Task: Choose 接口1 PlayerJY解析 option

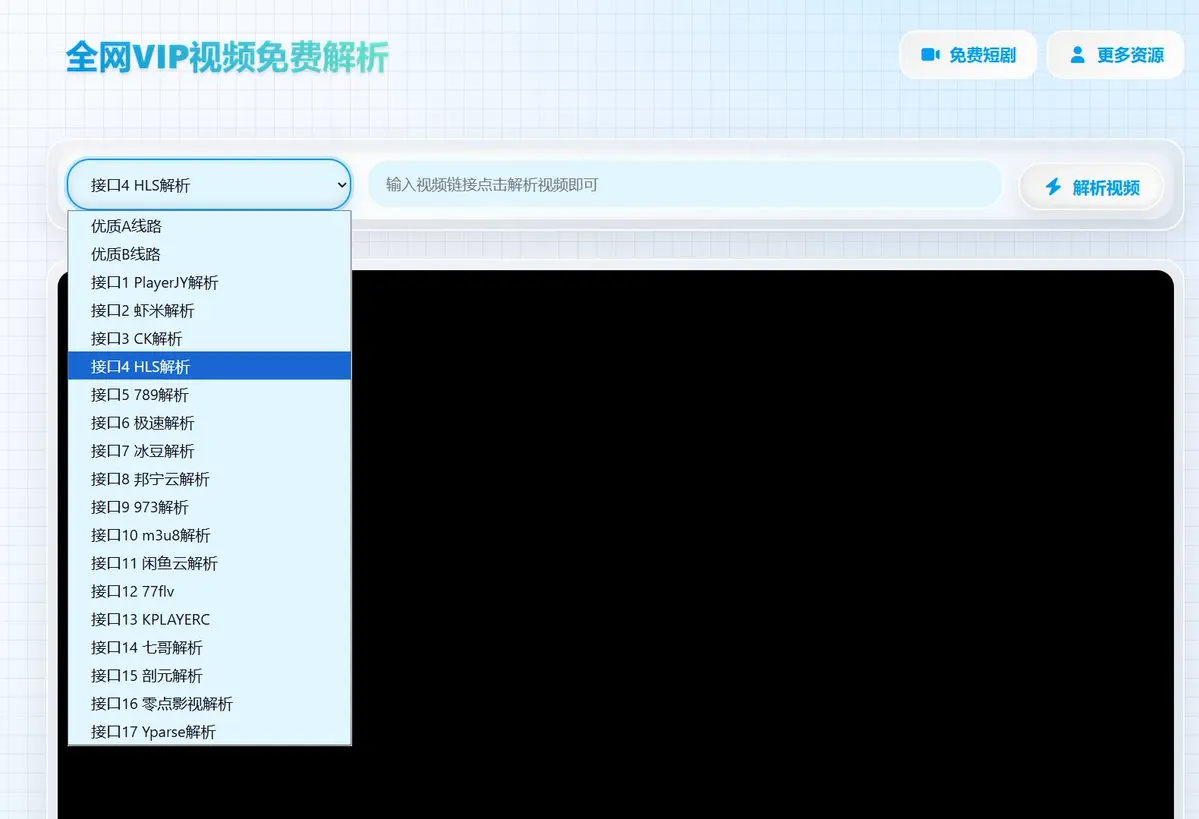Action: pyautogui.click(x=210, y=282)
